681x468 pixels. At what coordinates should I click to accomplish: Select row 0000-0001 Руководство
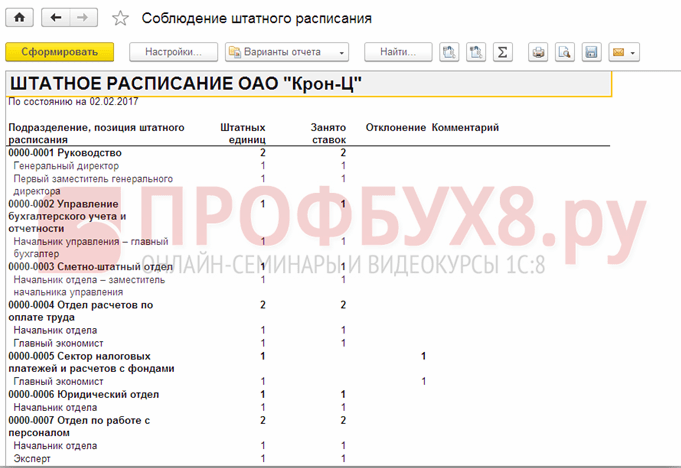coord(65,153)
